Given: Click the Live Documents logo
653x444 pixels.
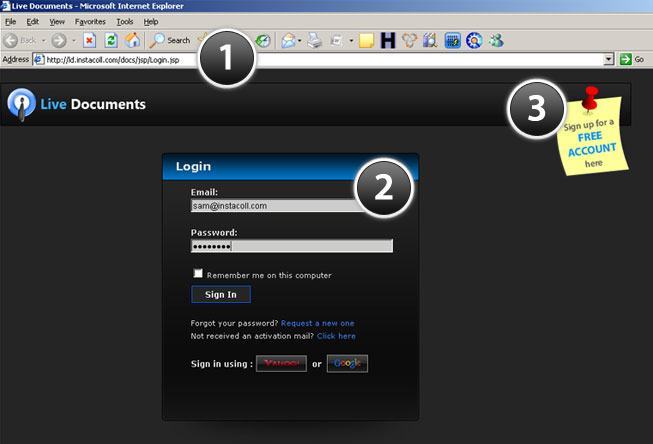Looking at the screenshot, I should (x=77, y=104).
